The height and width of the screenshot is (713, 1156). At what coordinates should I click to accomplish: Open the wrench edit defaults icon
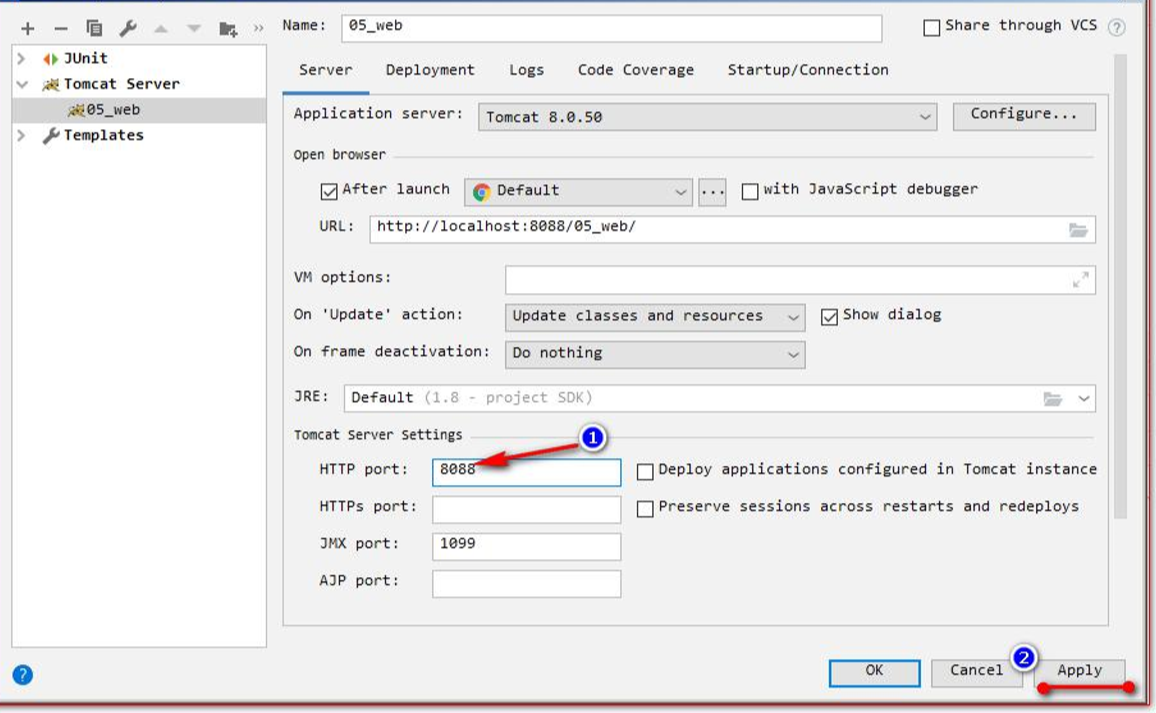coord(128,29)
